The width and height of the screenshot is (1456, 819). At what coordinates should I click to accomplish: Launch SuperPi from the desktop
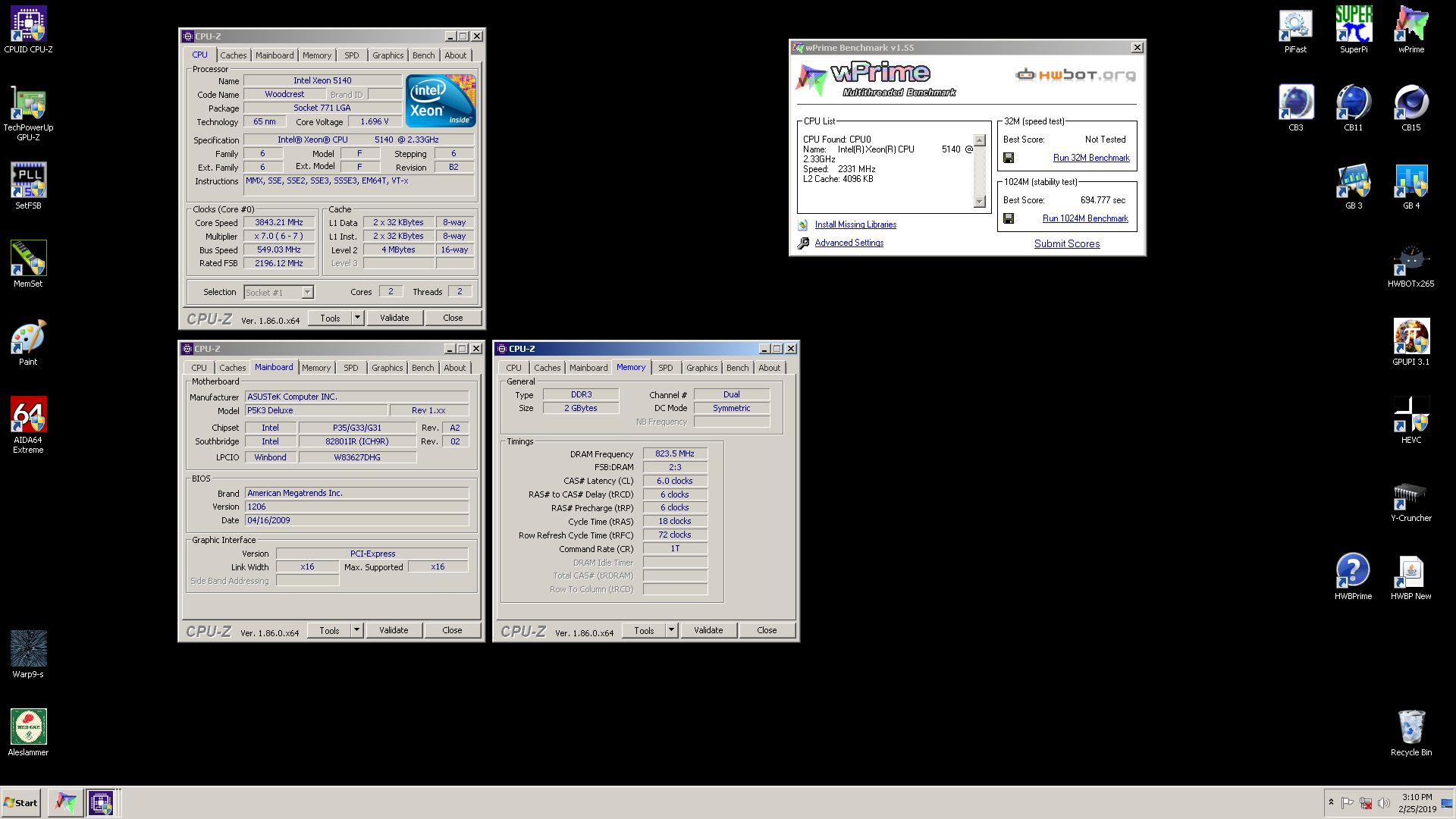click(1354, 30)
